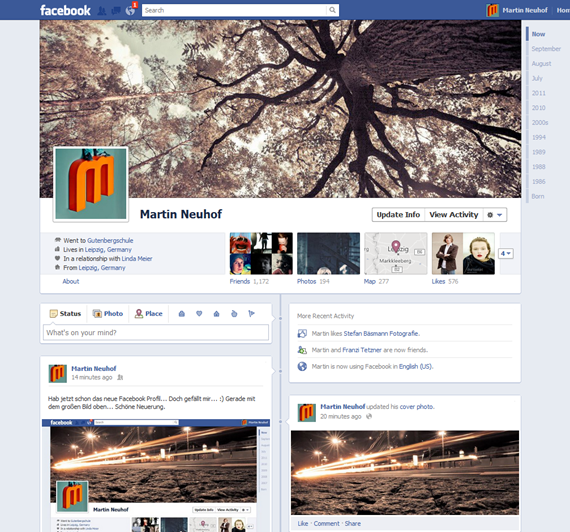
Task: Click the What's on your mind field
Action: (x=156, y=332)
